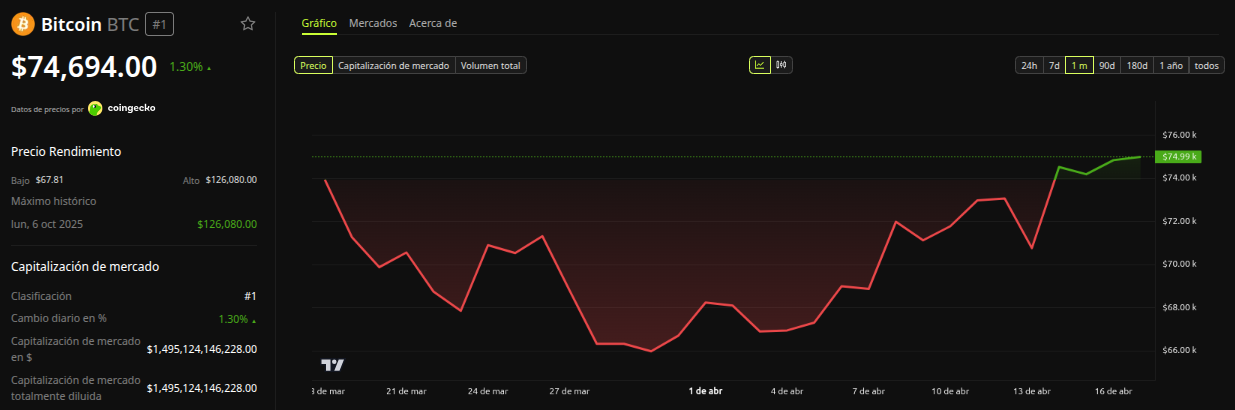Image resolution: width=1235 pixels, height=410 pixels.
Task: Set chart range to 24h
Action: (1029, 65)
